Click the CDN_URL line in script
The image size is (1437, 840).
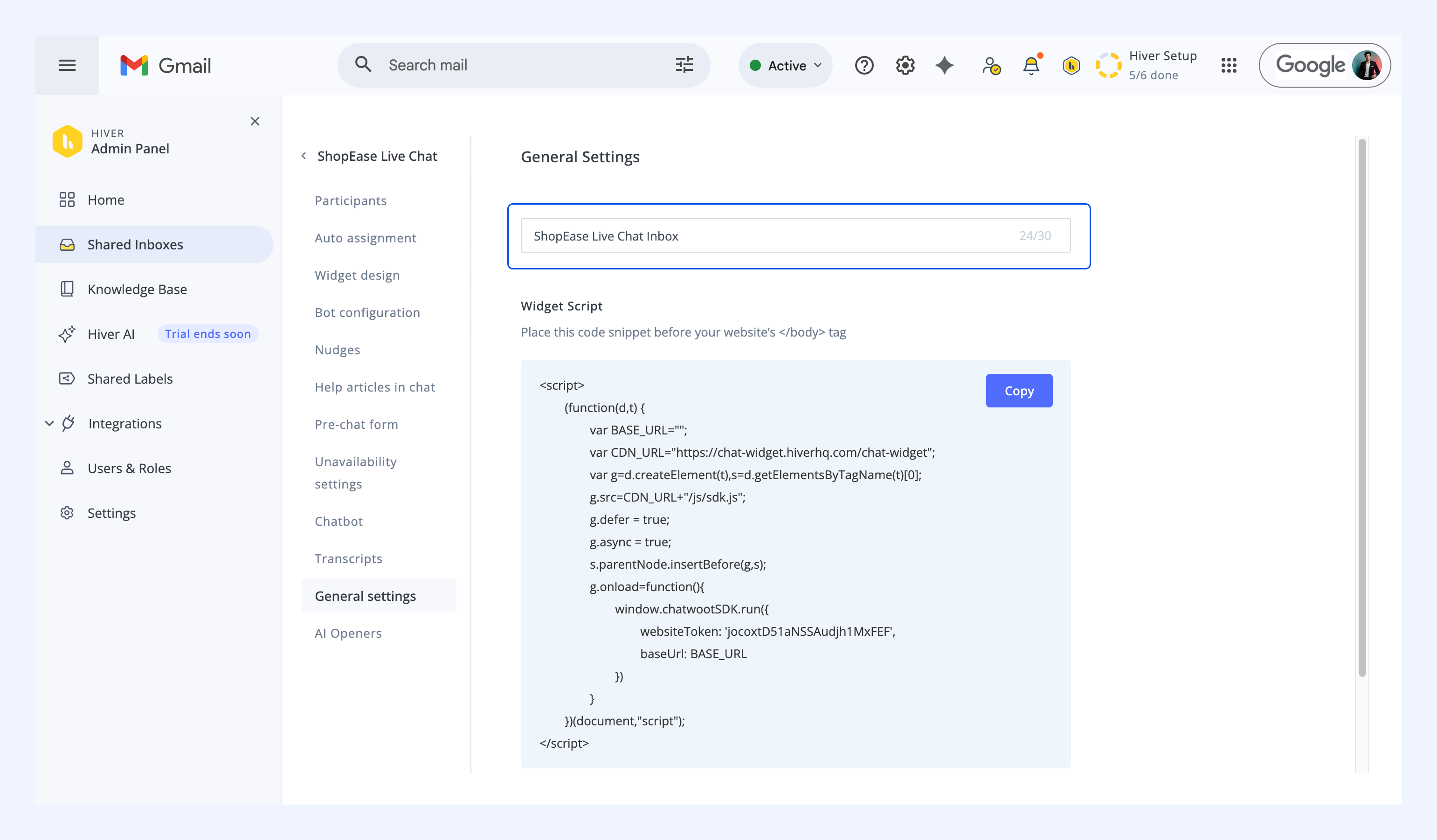[762, 452]
